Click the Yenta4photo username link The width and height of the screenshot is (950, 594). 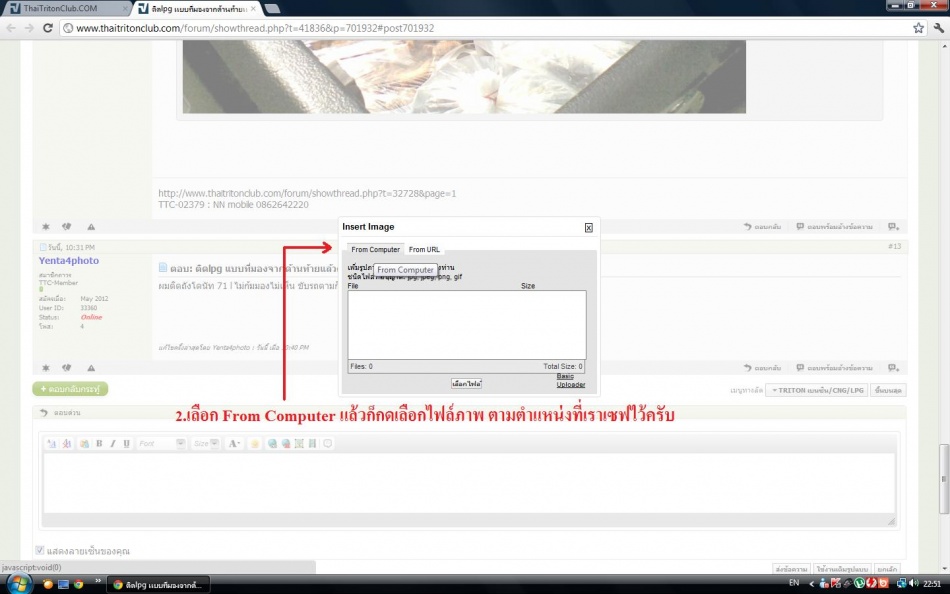[68, 261]
